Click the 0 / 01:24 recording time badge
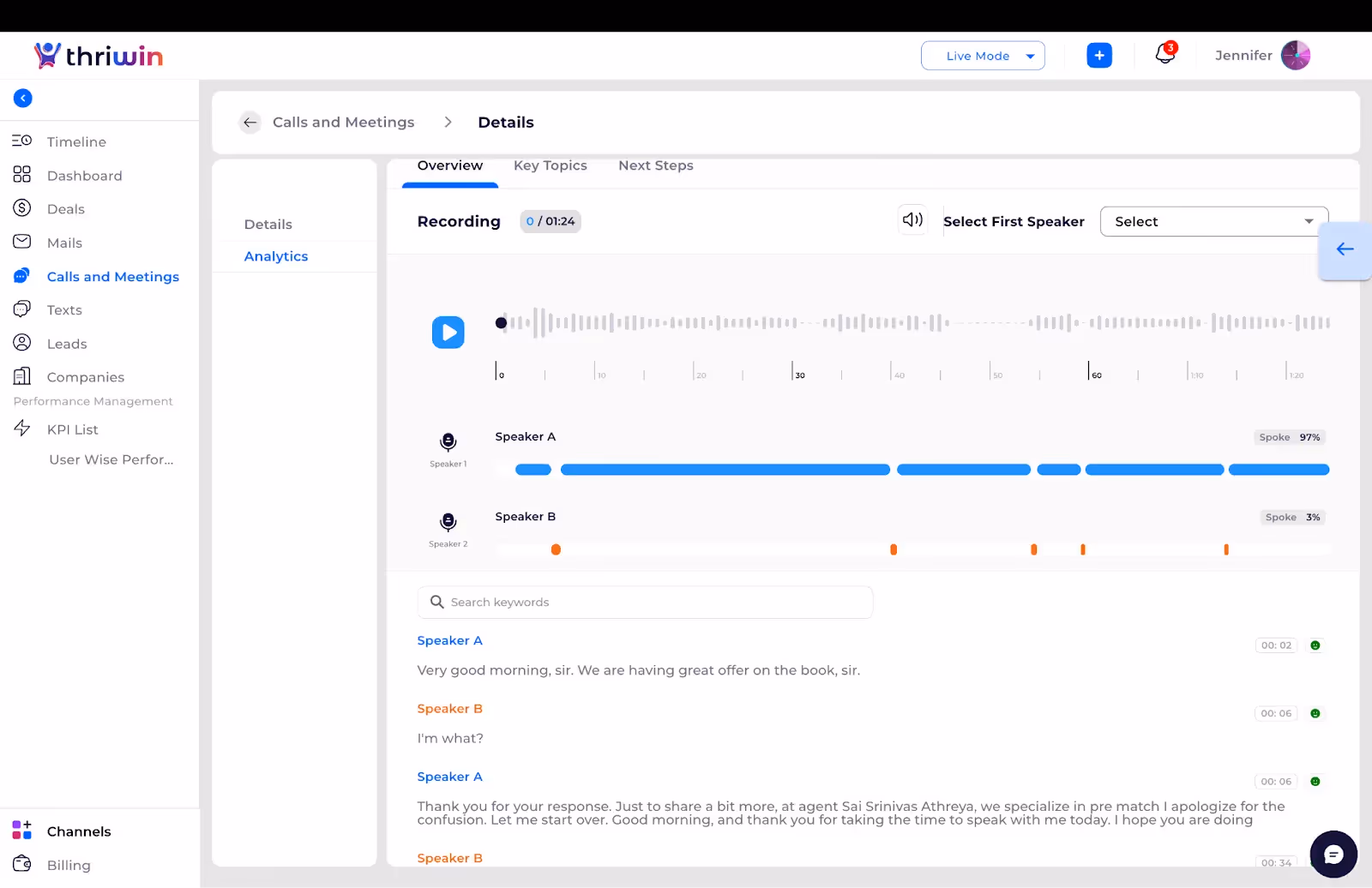 [x=551, y=221]
